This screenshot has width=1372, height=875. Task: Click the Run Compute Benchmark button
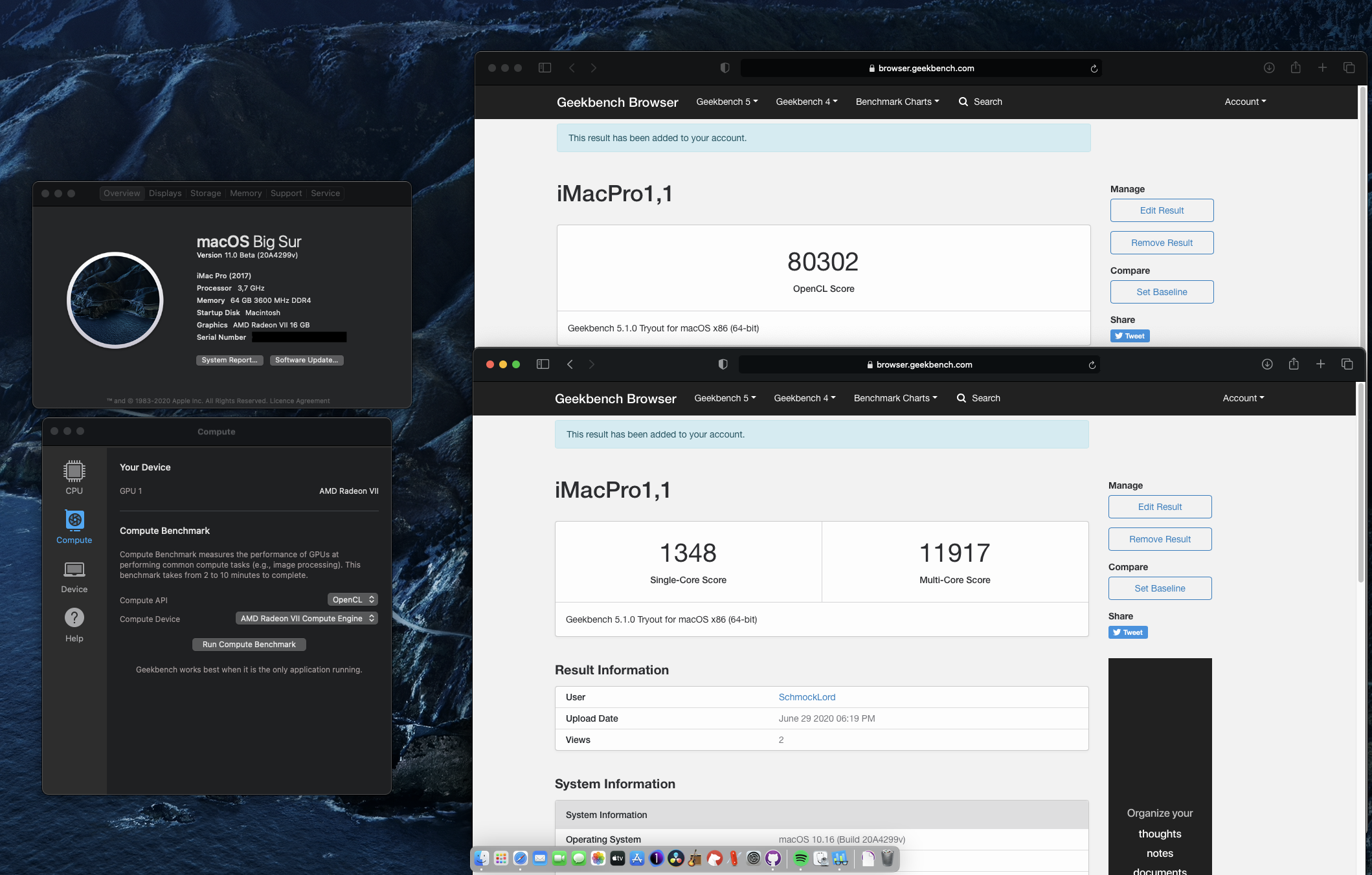249,645
